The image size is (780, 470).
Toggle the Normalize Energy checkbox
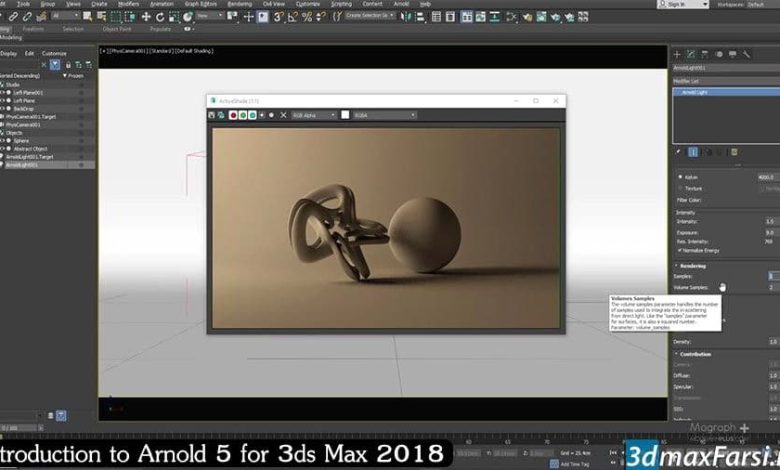[x=680, y=250]
